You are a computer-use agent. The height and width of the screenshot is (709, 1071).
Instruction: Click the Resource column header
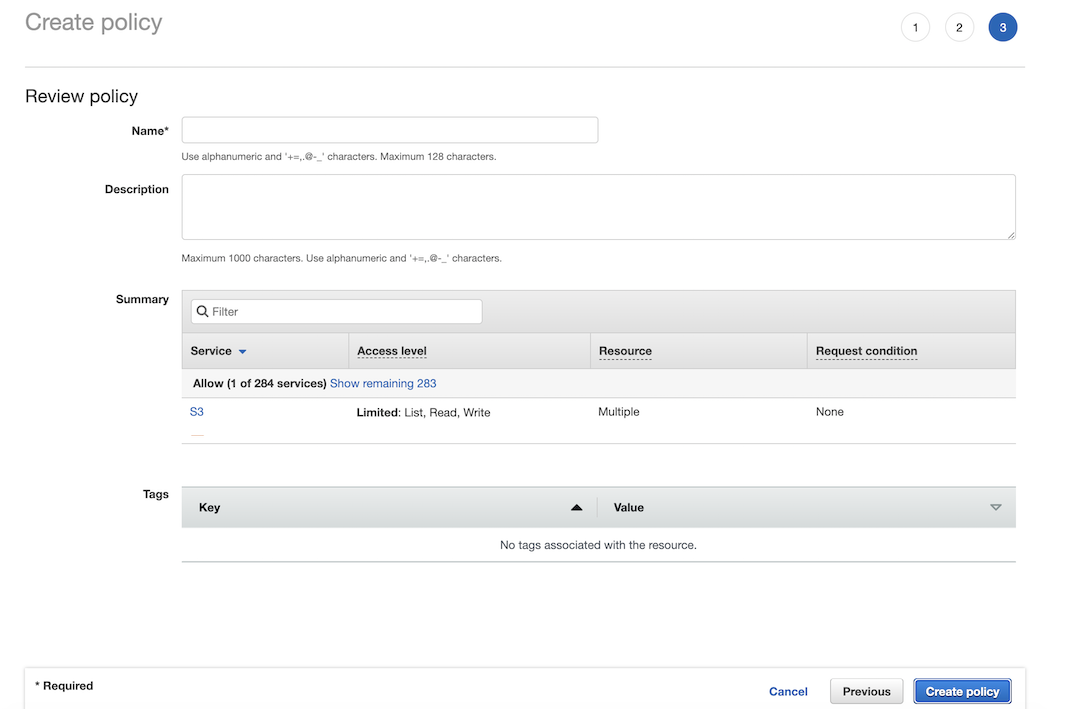click(x=625, y=351)
